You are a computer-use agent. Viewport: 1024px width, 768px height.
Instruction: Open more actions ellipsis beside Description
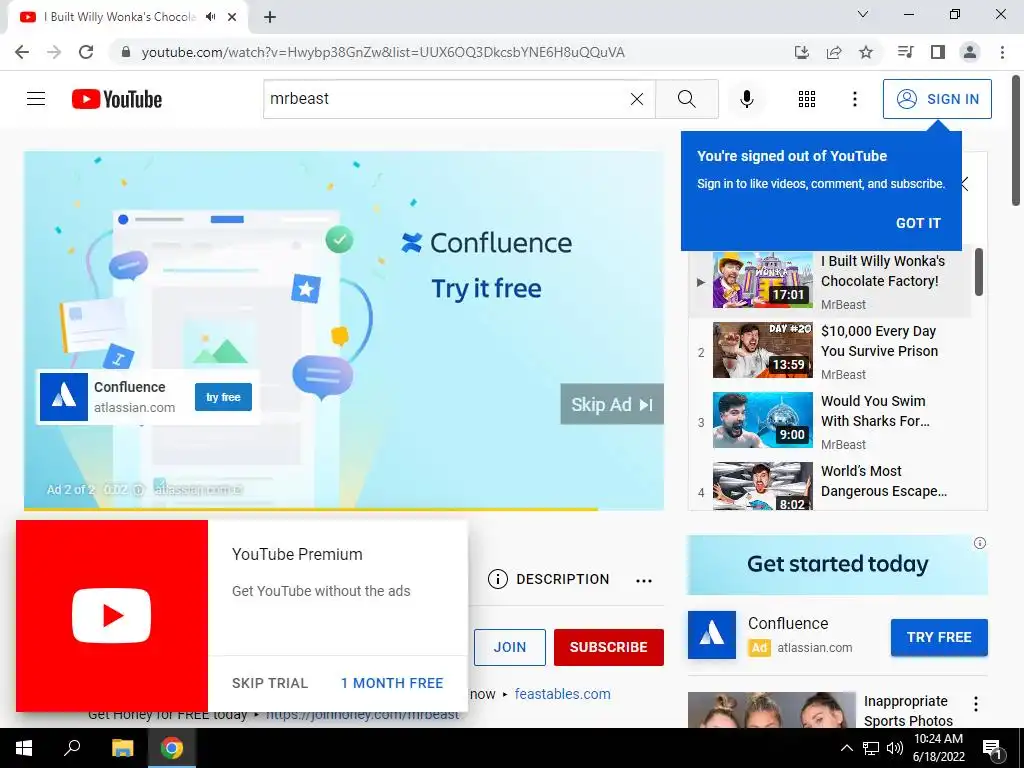coord(644,580)
